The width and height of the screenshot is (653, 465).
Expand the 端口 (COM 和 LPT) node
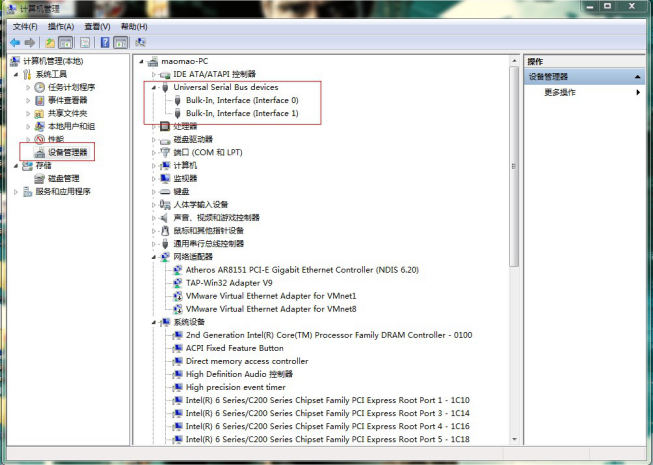(154, 152)
